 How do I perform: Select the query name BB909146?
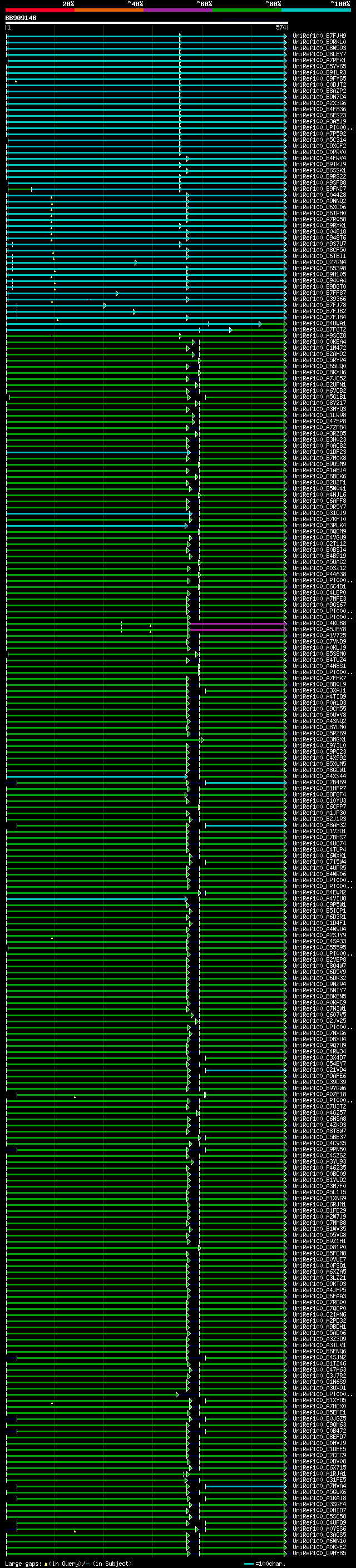pos(21,18)
